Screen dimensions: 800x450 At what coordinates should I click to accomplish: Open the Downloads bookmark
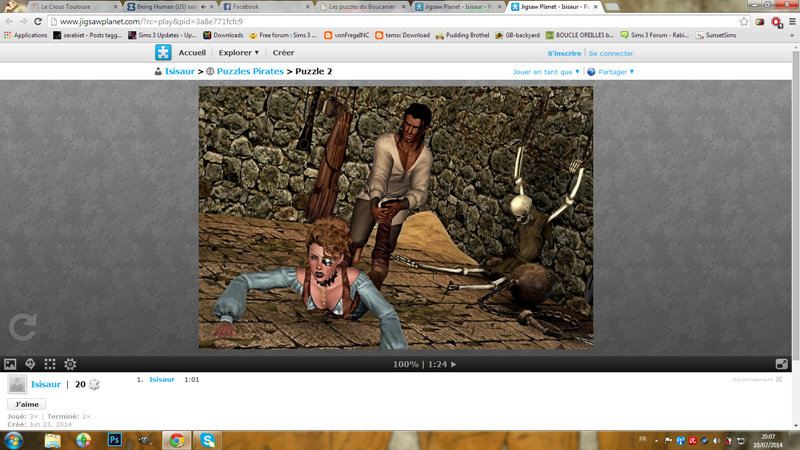[223, 35]
